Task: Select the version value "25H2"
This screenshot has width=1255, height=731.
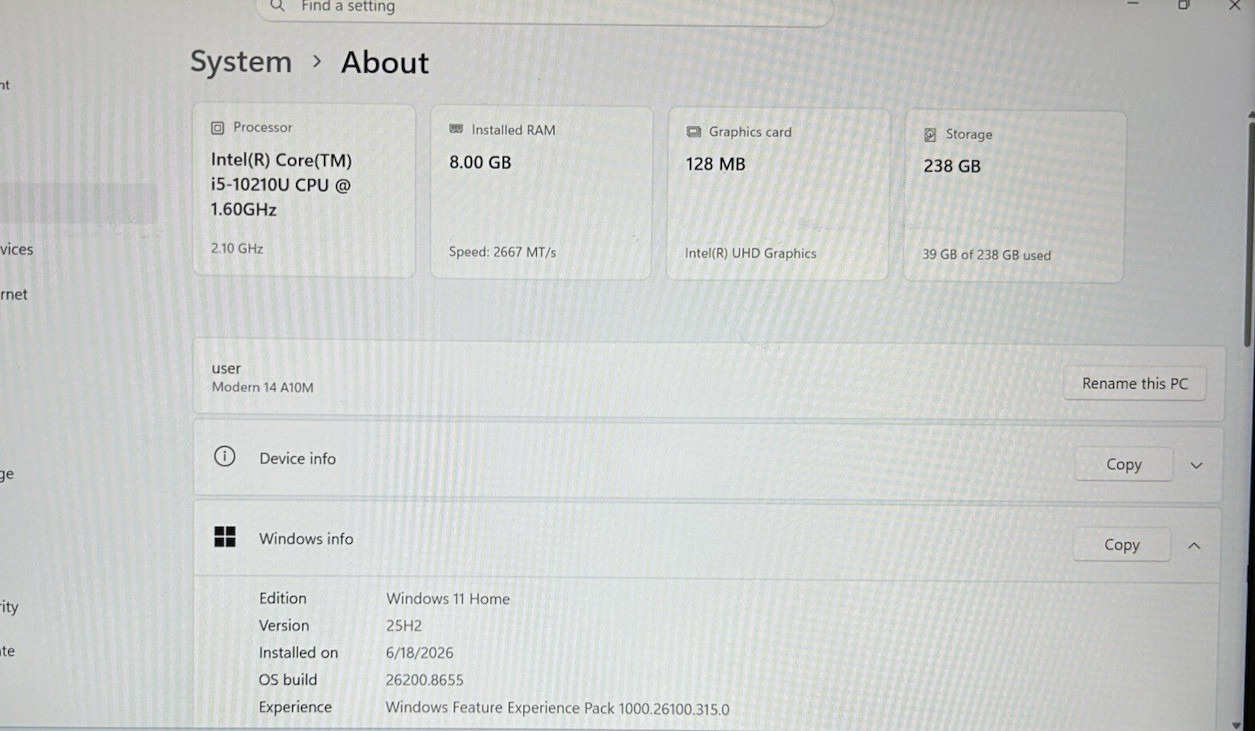Action: coord(404,626)
